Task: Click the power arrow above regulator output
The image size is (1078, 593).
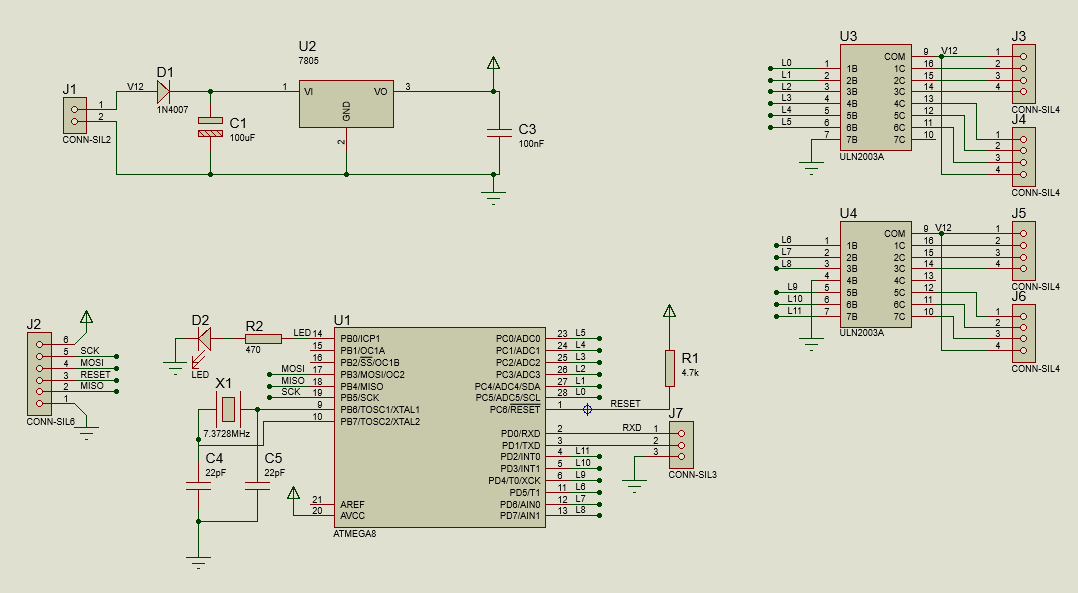Action: pos(493,63)
